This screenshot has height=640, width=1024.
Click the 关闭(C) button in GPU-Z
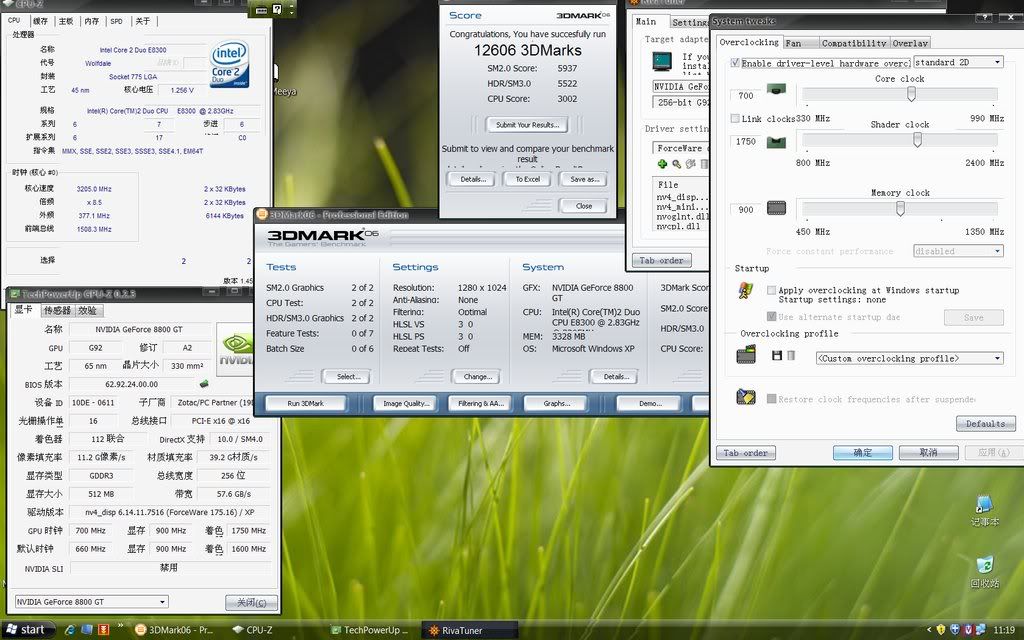(251, 602)
